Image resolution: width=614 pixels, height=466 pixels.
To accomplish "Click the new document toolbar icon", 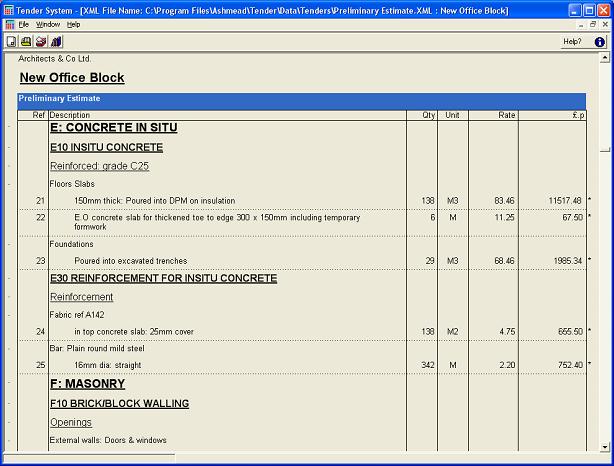I will coord(11,41).
